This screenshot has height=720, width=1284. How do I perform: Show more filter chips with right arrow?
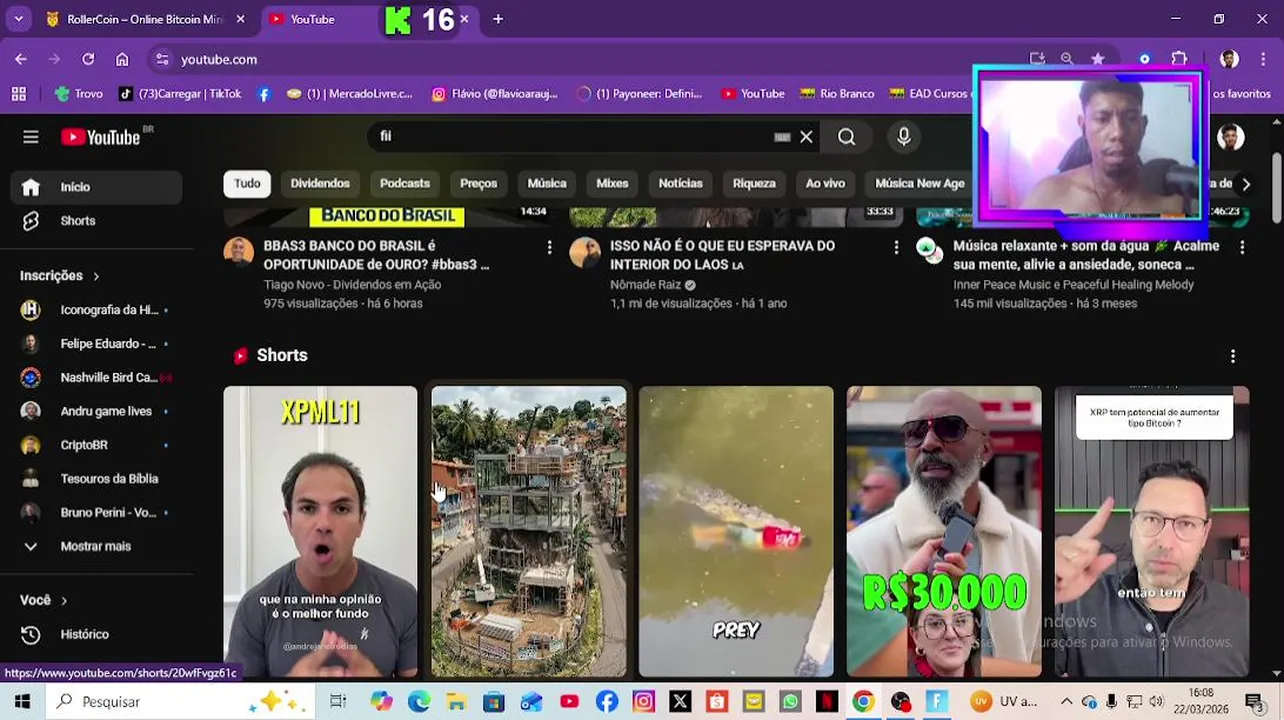point(1246,184)
